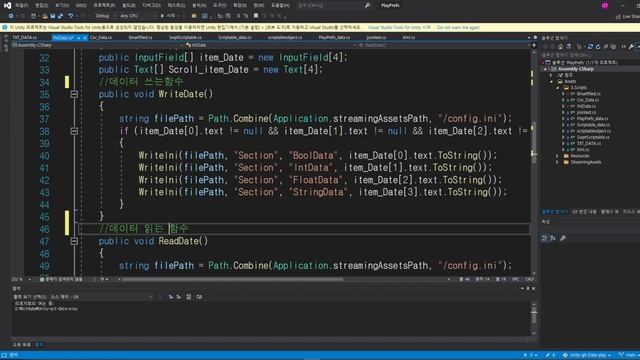Screen dimensions: 640x360
Task: Click the Refresh icon in Solution Explorer toolbar
Action: click(598, 47)
